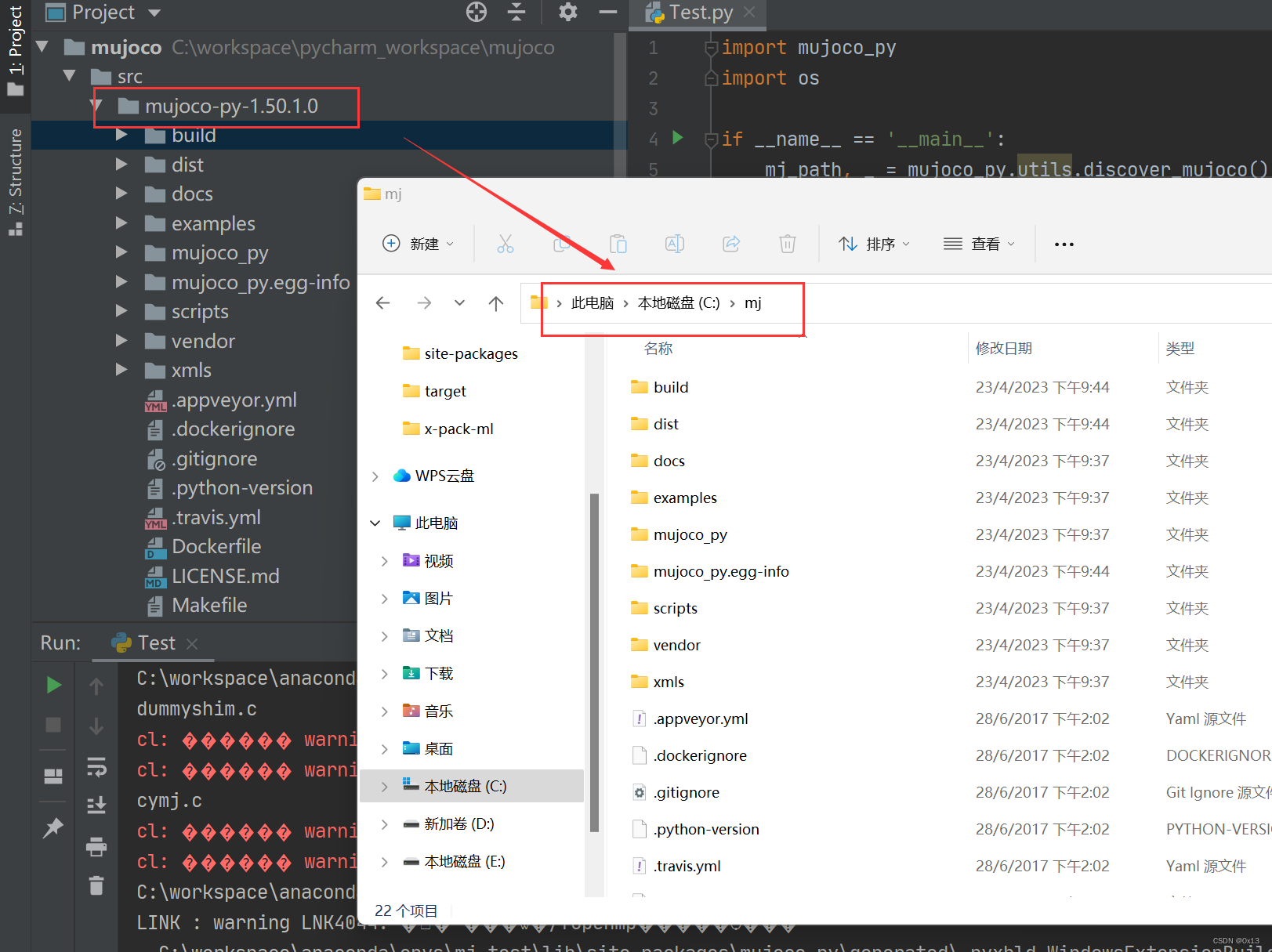
Task: Open the 查看 (View) dropdown in Explorer
Action: 979,244
